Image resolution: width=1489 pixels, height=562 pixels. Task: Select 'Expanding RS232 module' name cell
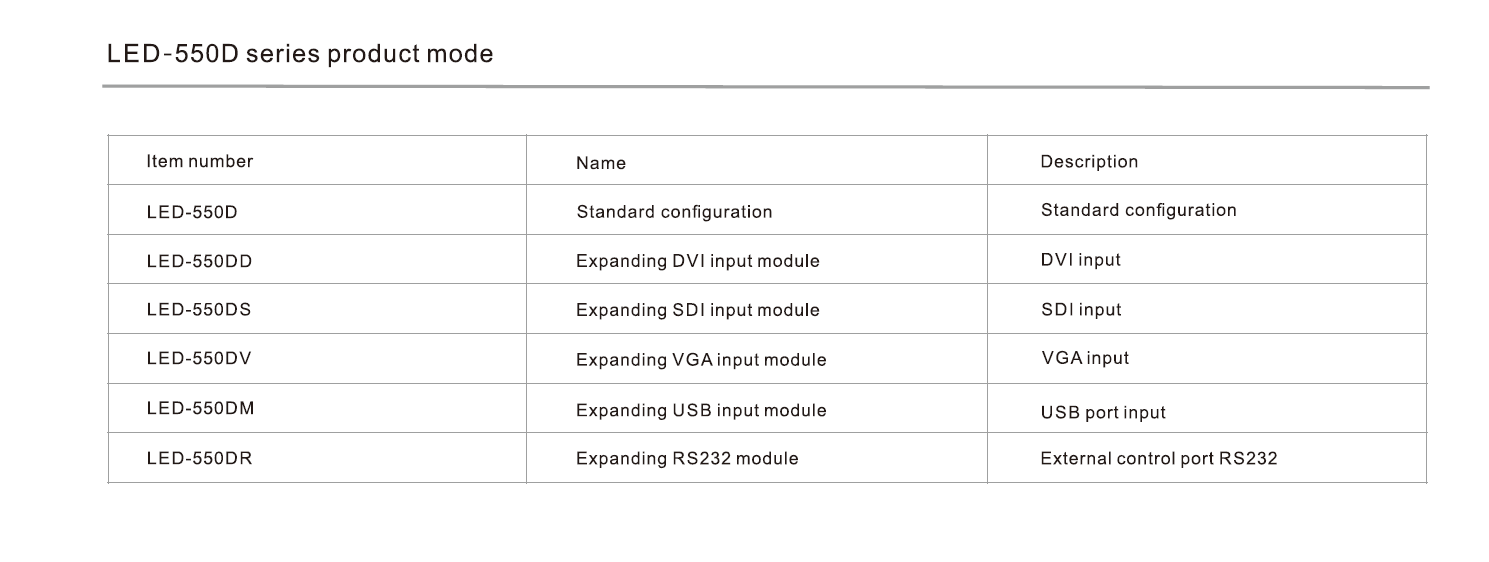[x=687, y=459]
